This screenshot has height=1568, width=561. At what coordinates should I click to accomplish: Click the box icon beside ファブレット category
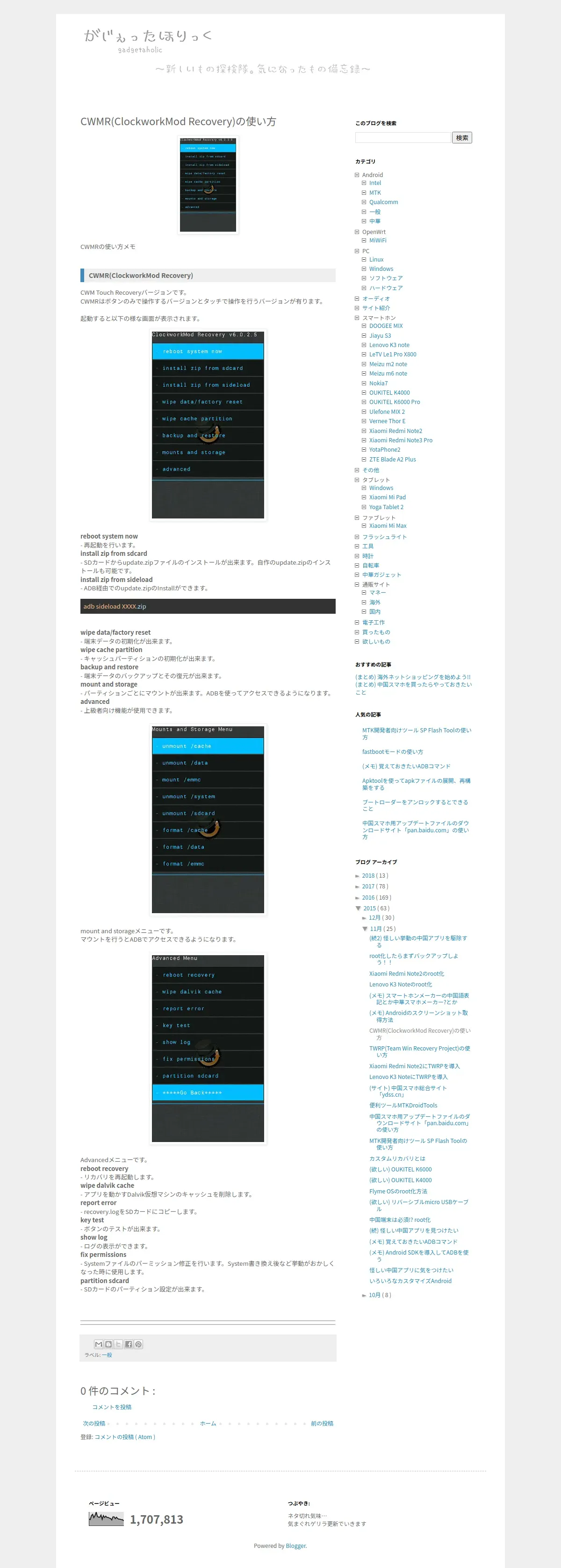(x=357, y=518)
